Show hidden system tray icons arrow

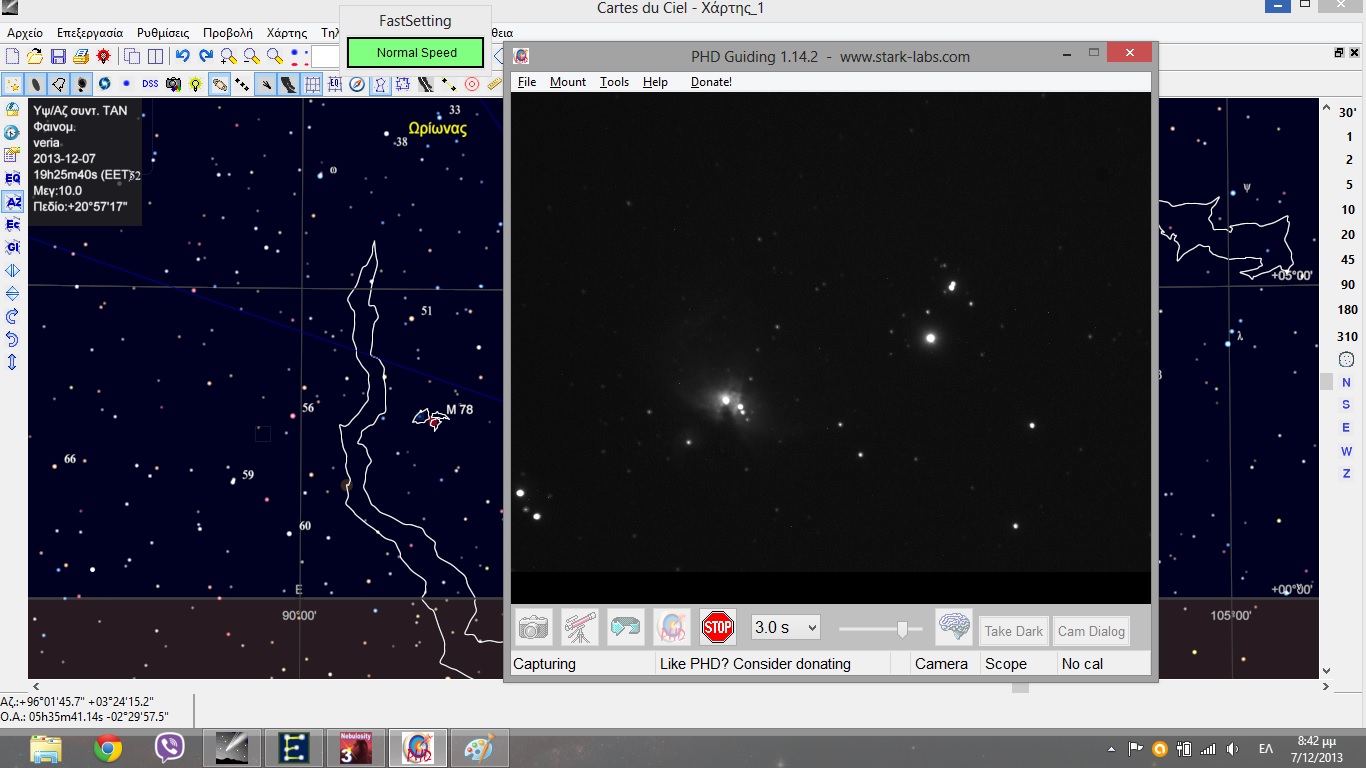click(x=1112, y=749)
